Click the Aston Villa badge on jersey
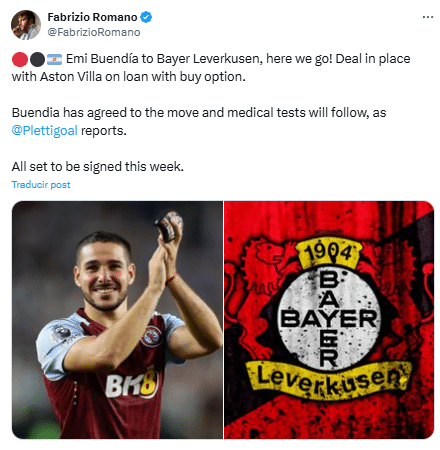Viewport: 440px width, 450px height. (152, 336)
